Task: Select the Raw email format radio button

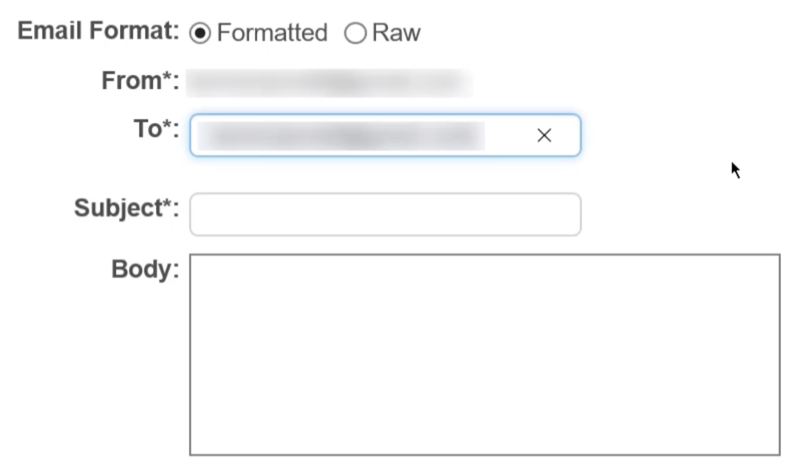Action: coord(355,33)
